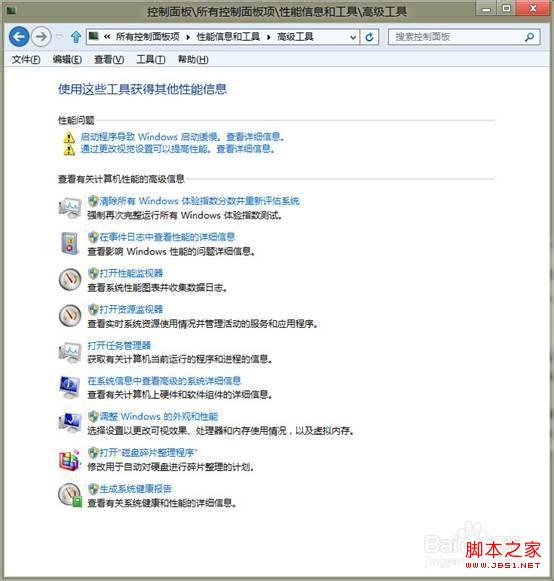
Task: Click the search magnifier icon
Action: point(530,37)
